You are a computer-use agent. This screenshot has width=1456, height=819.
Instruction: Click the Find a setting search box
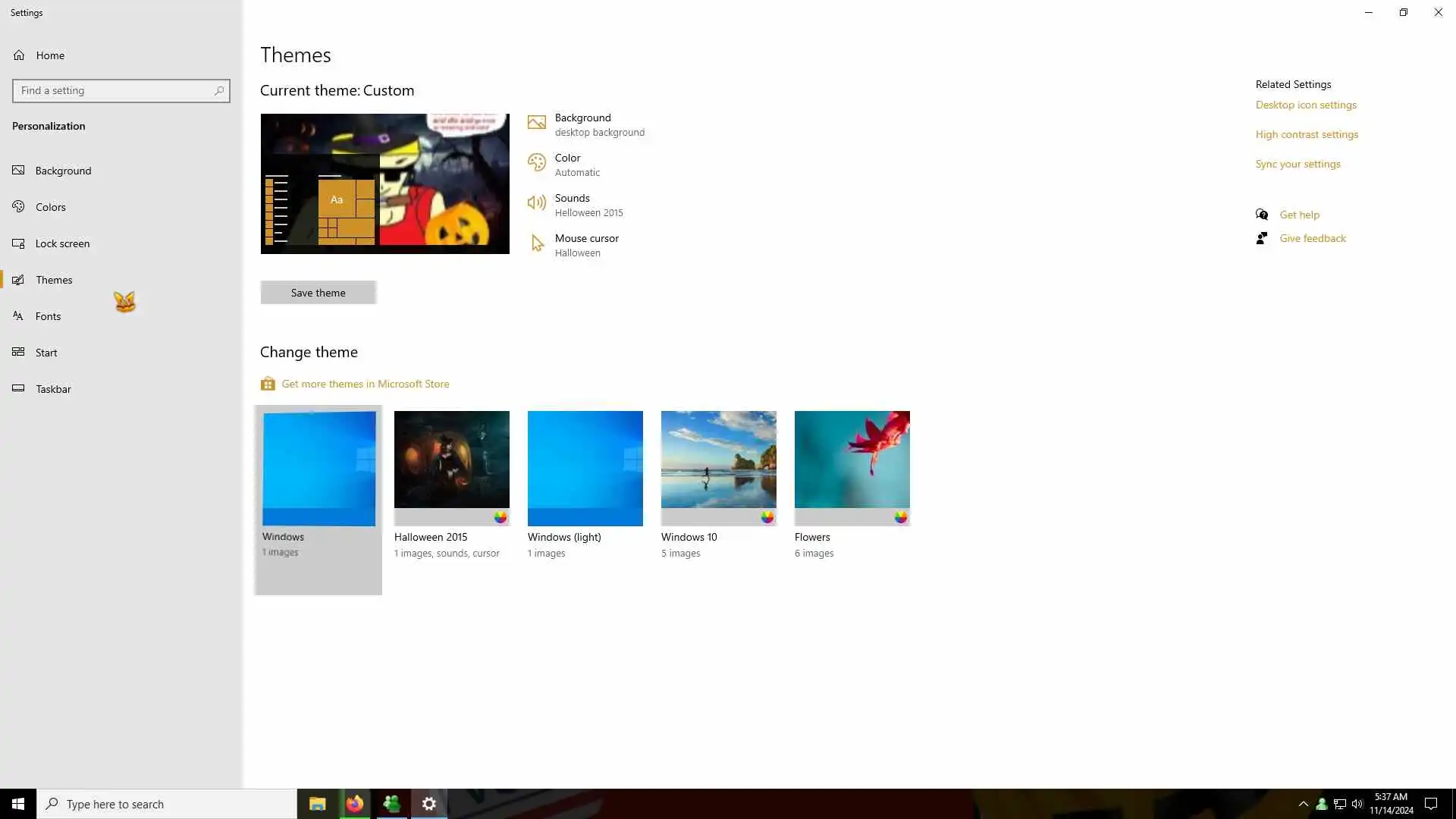click(x=114, y=91)
